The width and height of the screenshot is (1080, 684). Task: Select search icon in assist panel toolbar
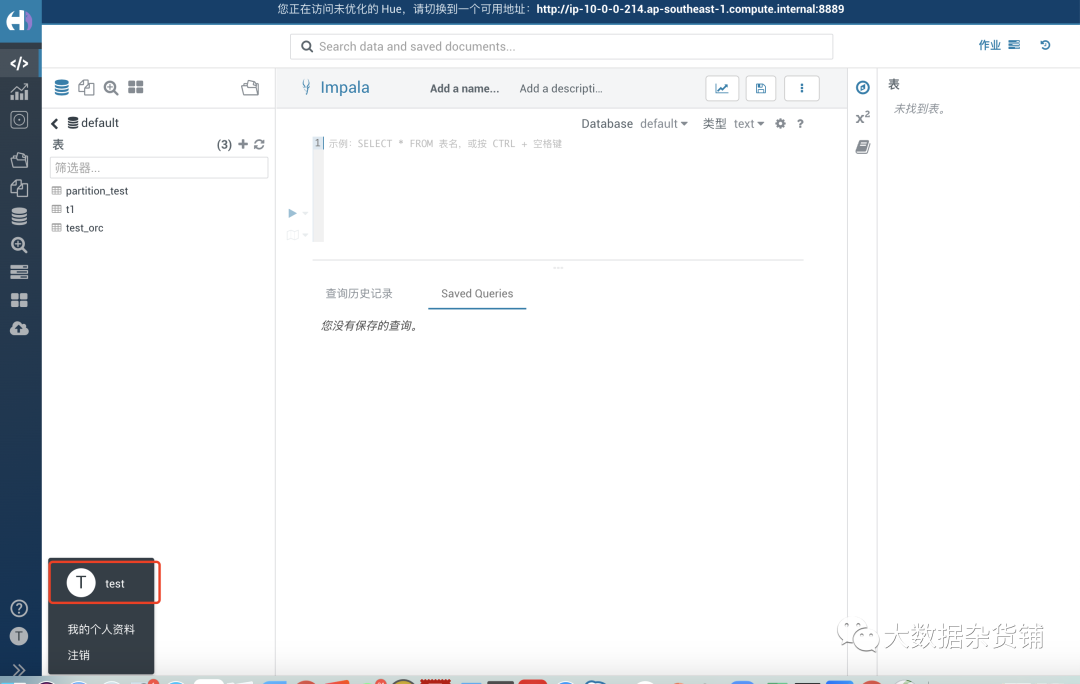pyautogui.click(x=111, y=87)
